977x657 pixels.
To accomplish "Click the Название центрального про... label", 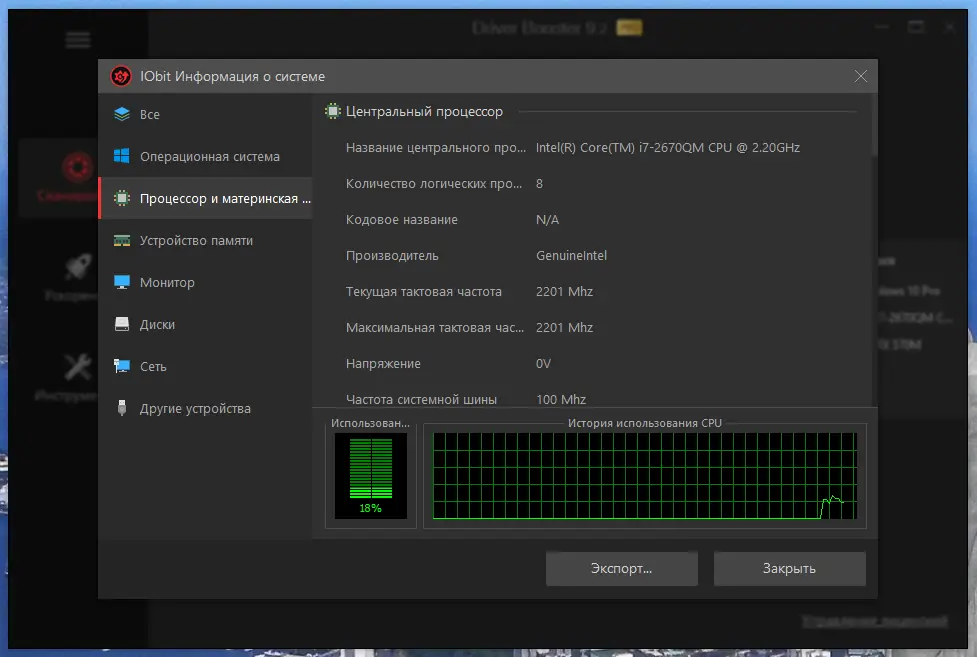I will coord(436,148).
